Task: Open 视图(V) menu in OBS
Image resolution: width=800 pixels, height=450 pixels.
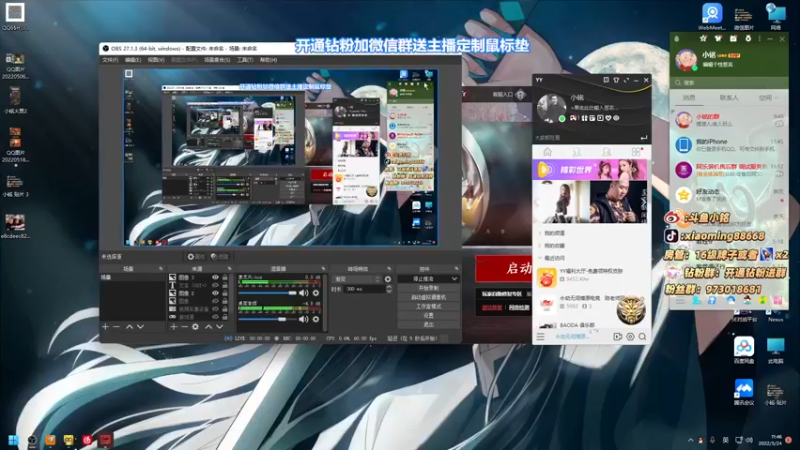Action: [x=156, y=60]
